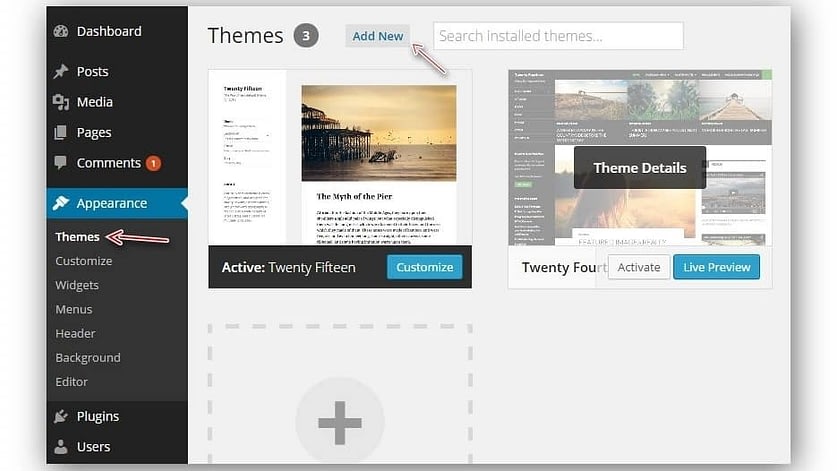Click the Dashboard gauge icon

[x=61, y=32]
